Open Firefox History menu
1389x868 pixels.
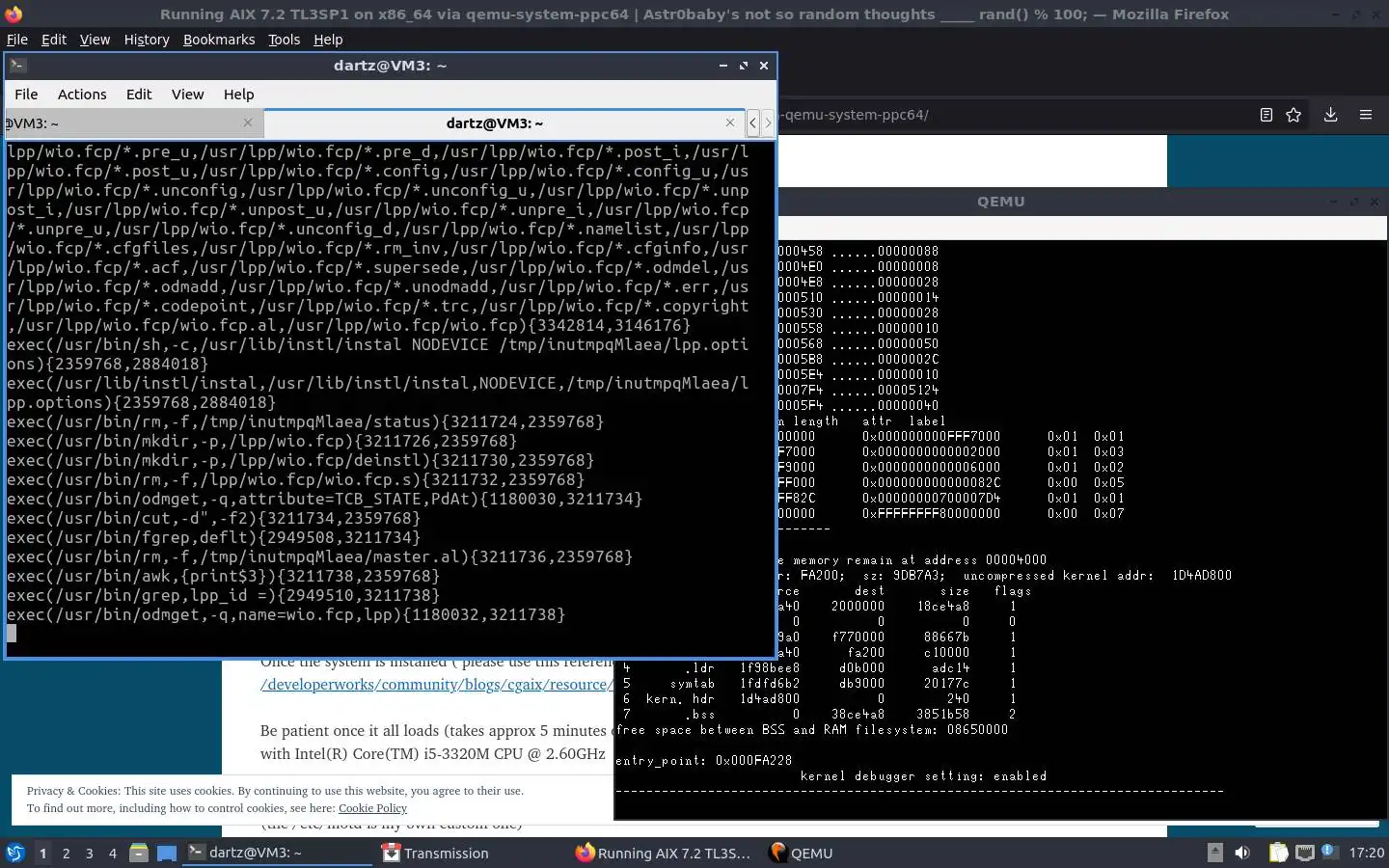tap(147, 40)
